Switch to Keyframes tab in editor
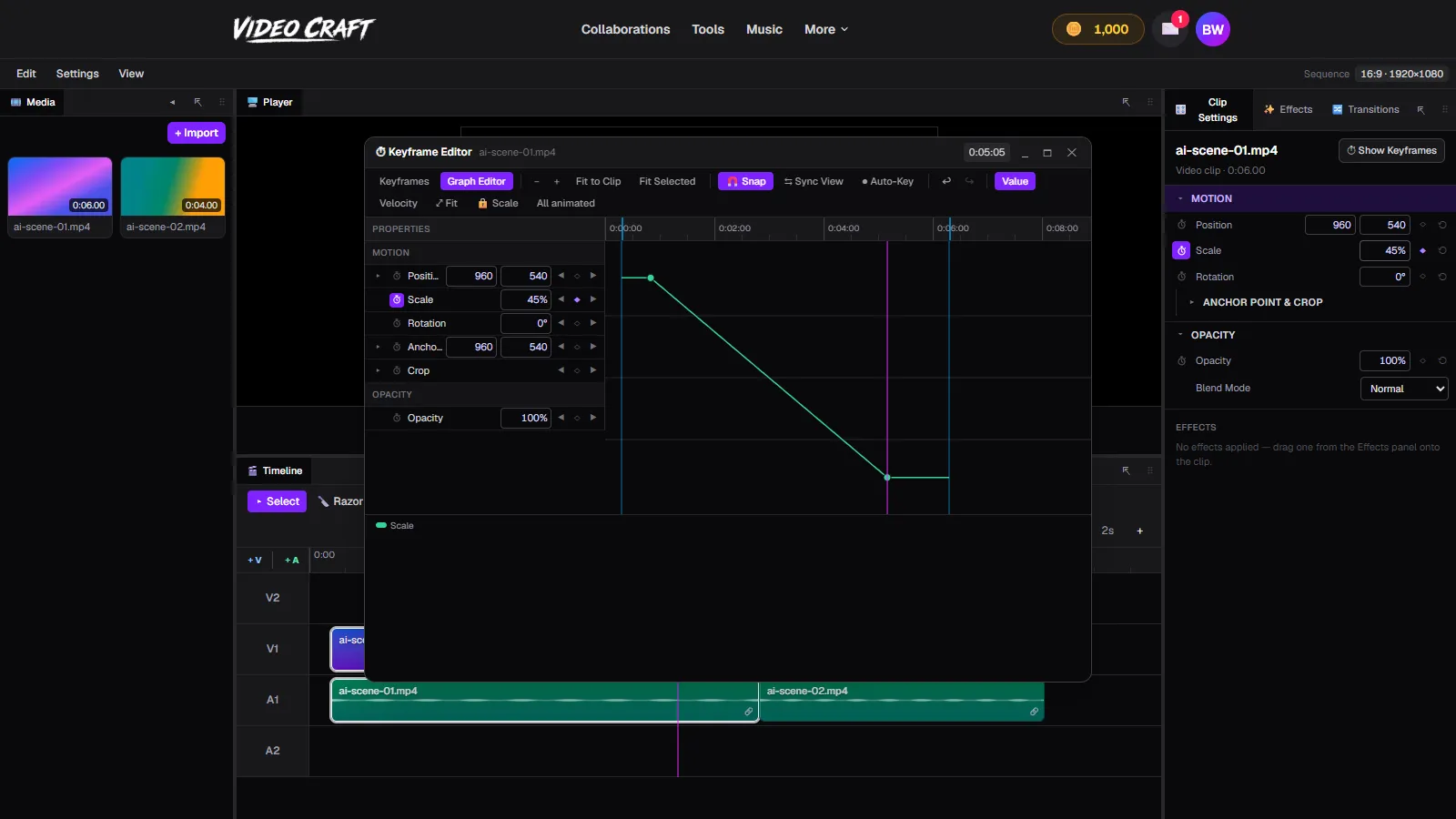 pos(404,181)
